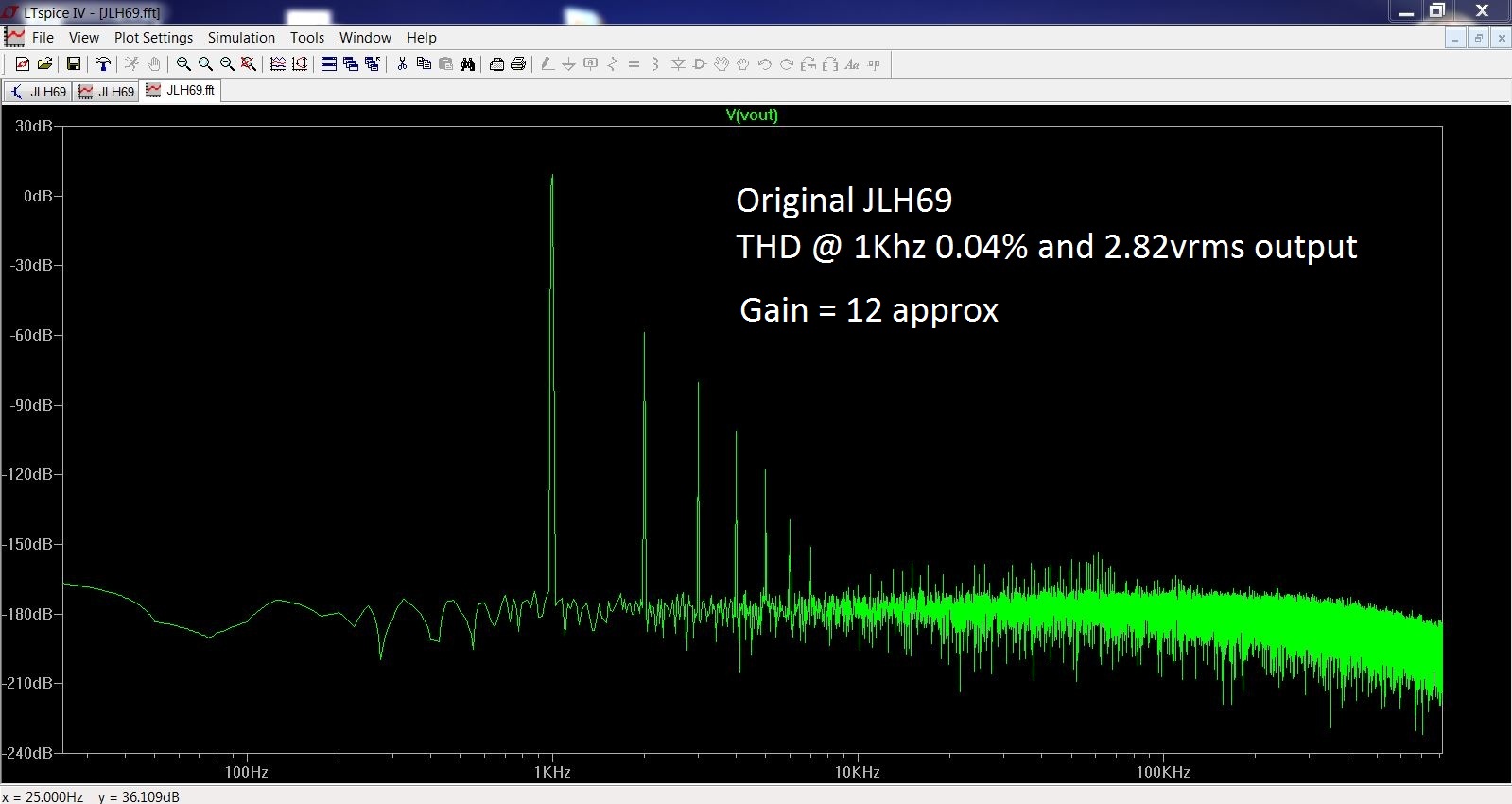Click the Paste clipboard icon
Viewport: 1512px width, 804px height.
[x=445, y=64]
